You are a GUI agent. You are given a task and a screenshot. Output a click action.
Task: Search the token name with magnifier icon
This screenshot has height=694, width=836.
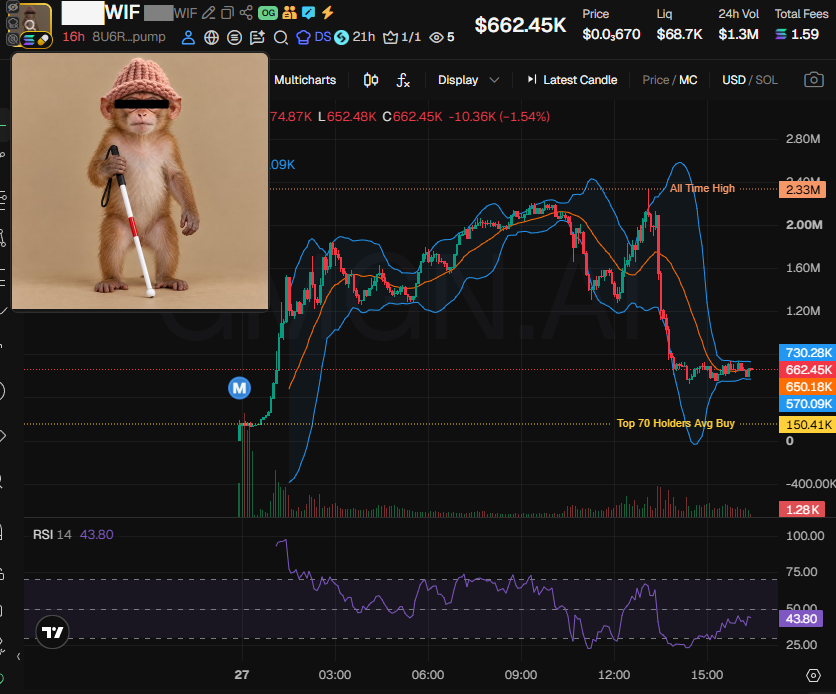click(281, 37)
